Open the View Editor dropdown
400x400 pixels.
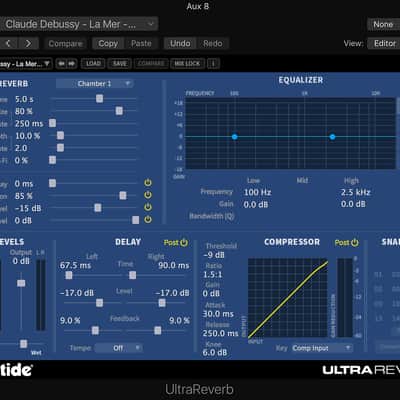(x=384, y=43)
